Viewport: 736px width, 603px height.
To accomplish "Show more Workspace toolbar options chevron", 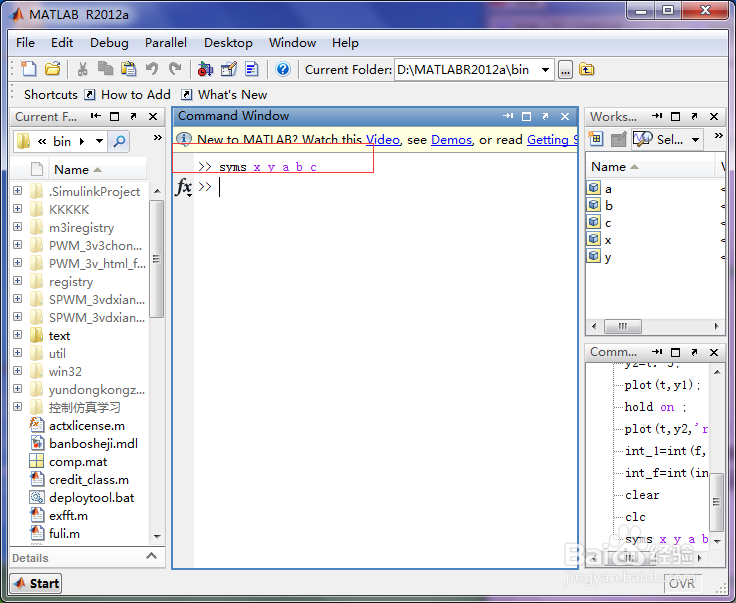I will pyautogui.click(x=719, y=136).
